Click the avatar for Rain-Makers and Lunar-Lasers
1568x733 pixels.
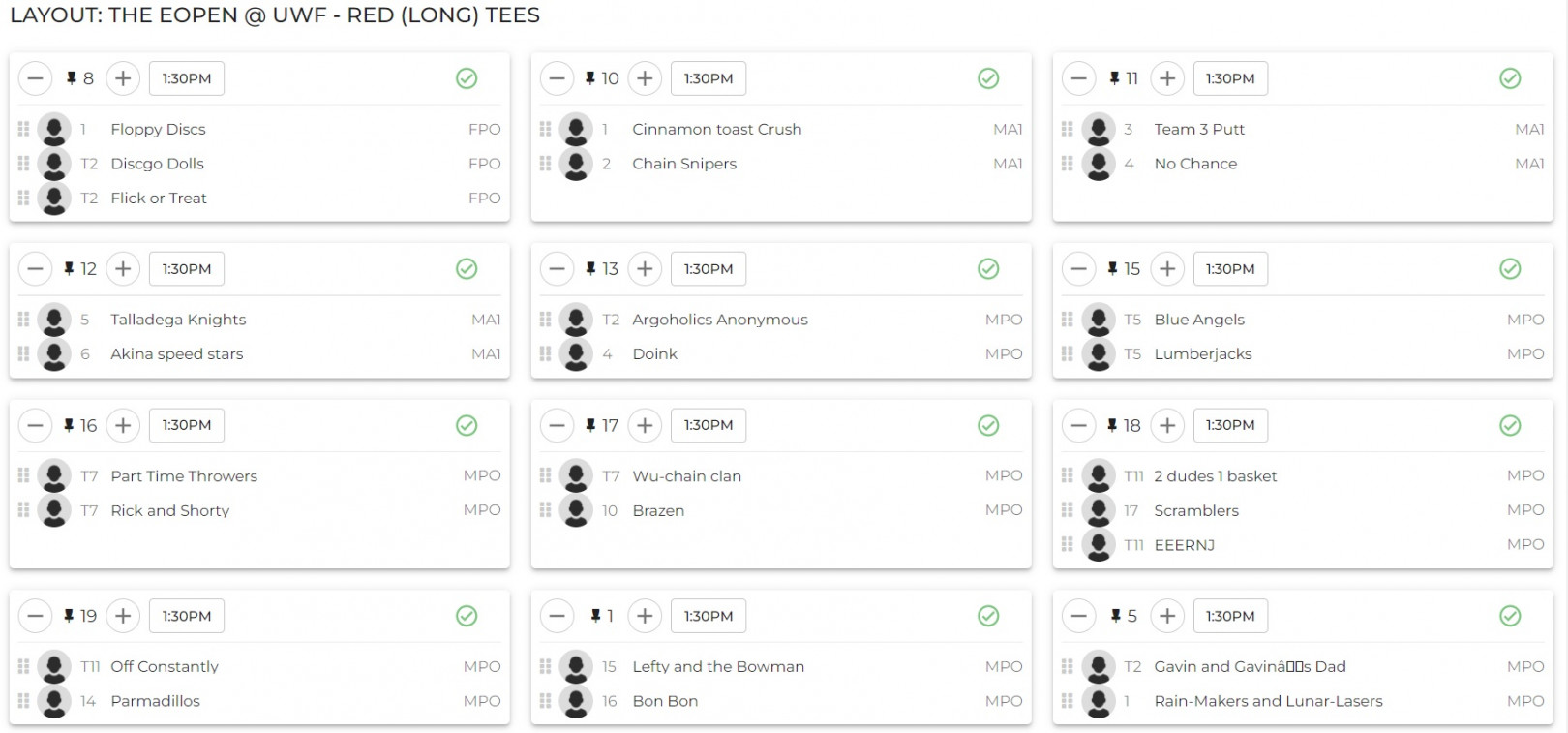1098,701
